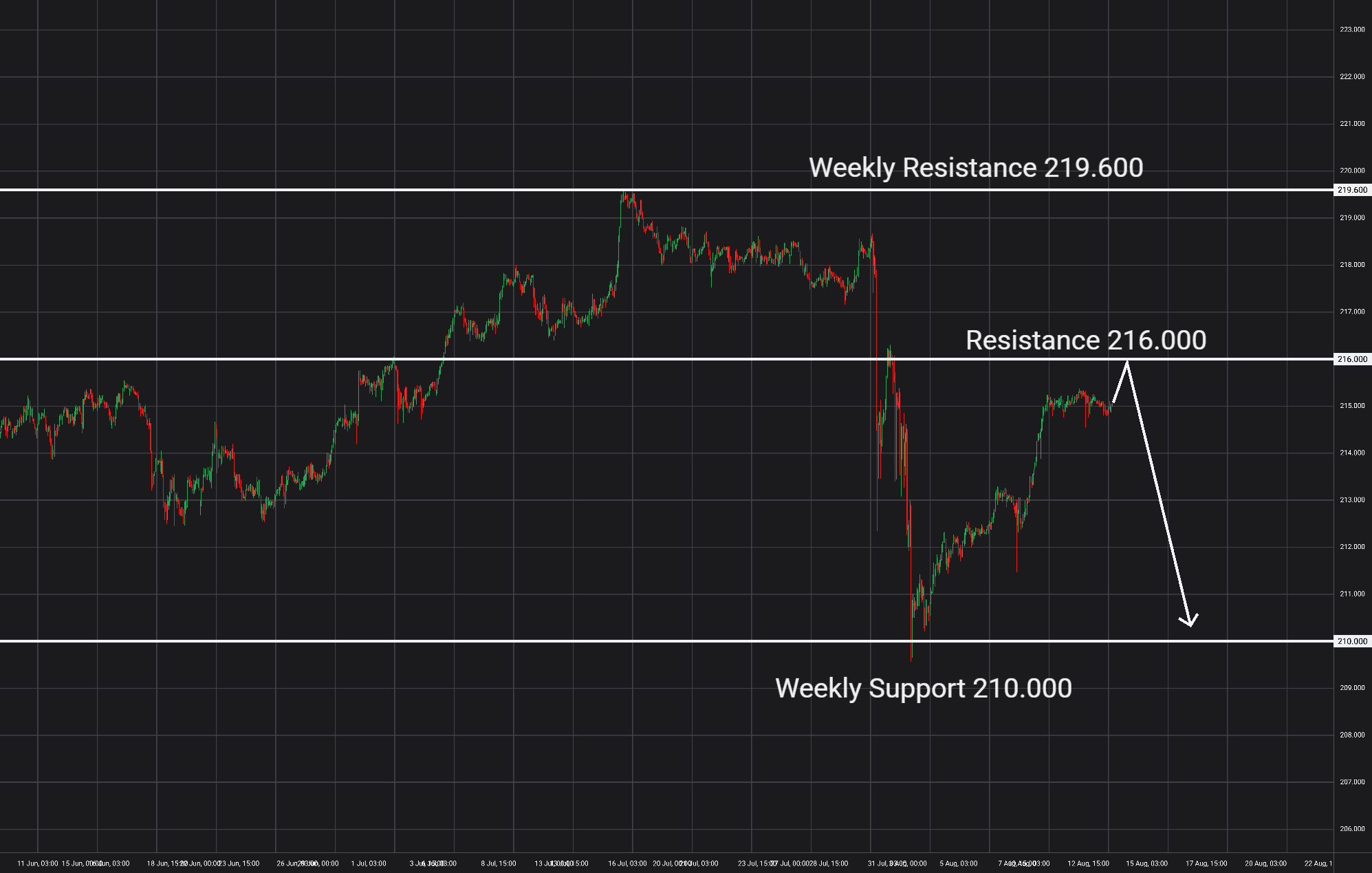Click the "8 Jul, 15:00" time axis label
Viewport: 1372px width, 873px height.
tap(499, 863)
